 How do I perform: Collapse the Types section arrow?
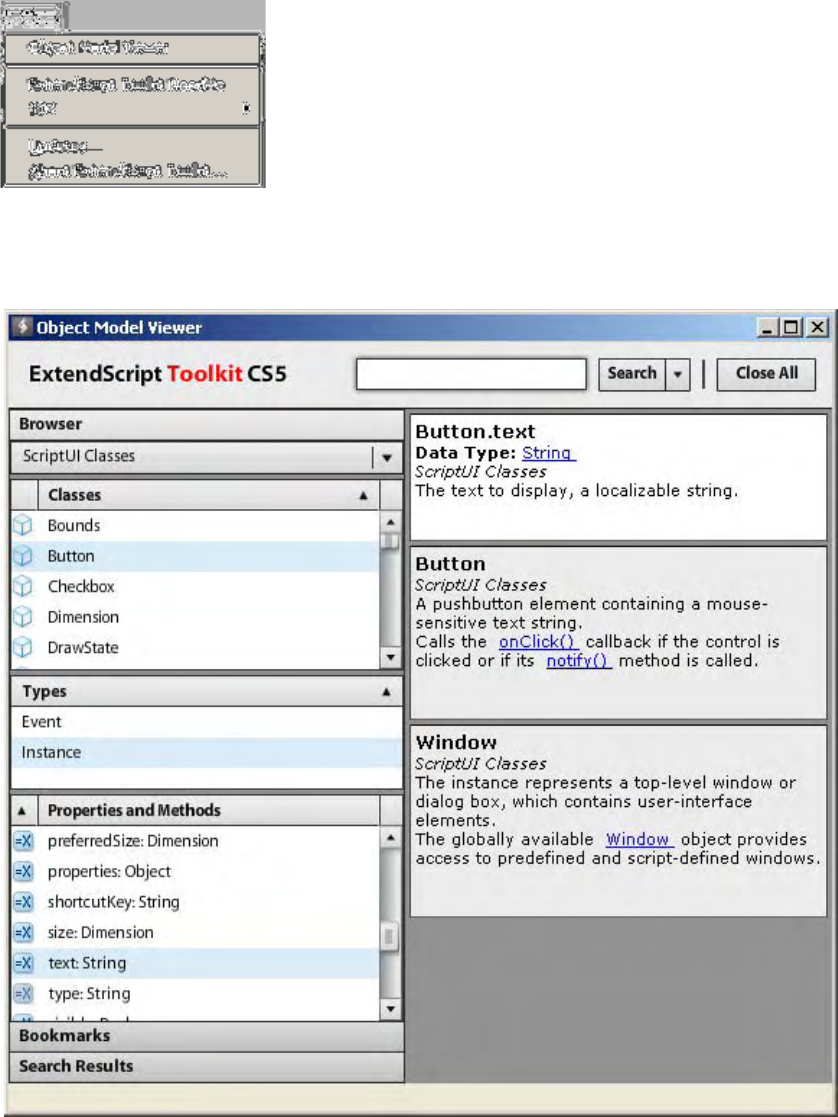tap(386, 692)
